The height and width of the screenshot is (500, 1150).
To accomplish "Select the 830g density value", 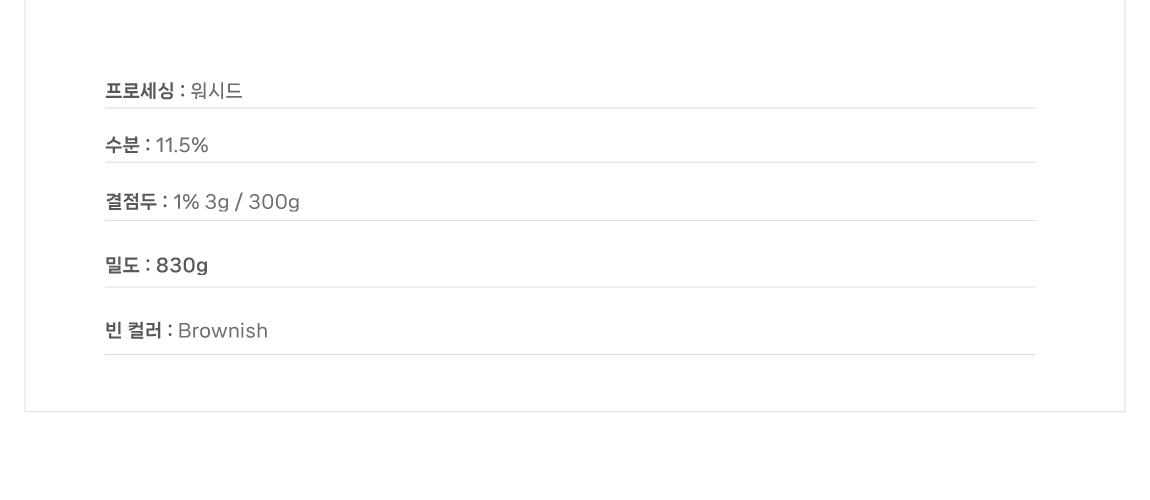I will pos(182,265).
